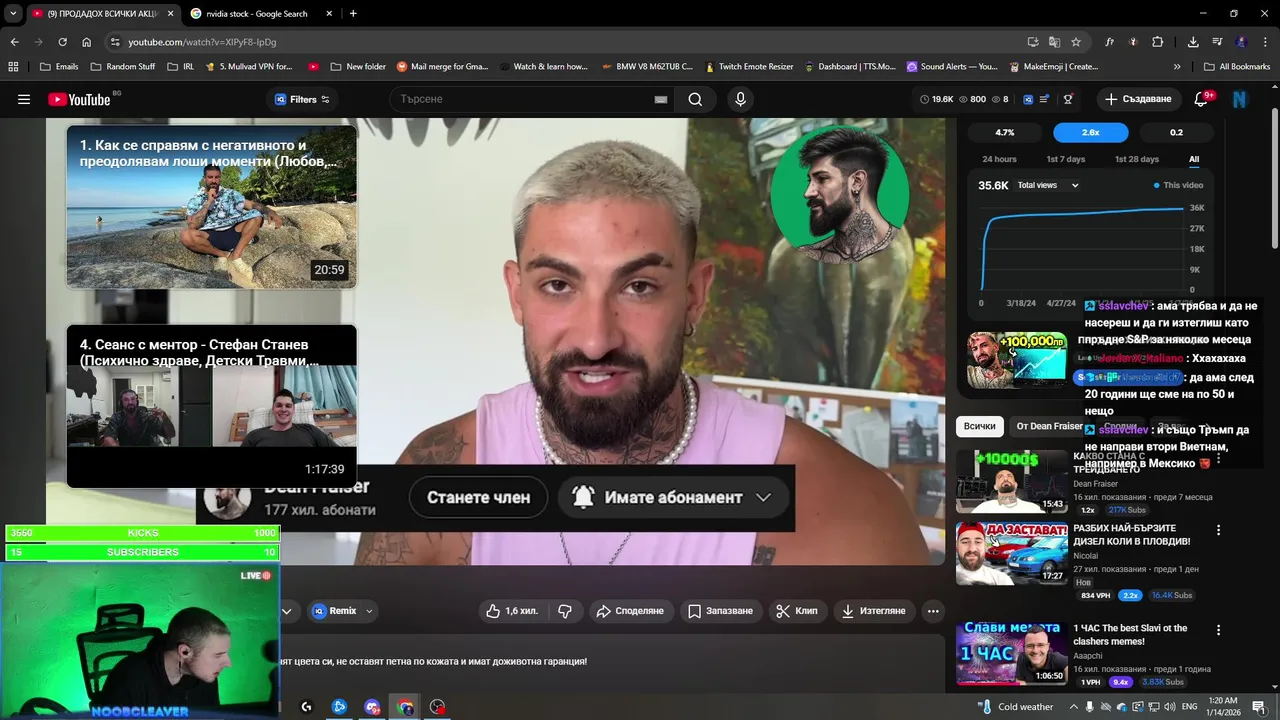Switch to 1st 7 days tab
Viewport: 1280px width, 720px height.
point(1065,159)
